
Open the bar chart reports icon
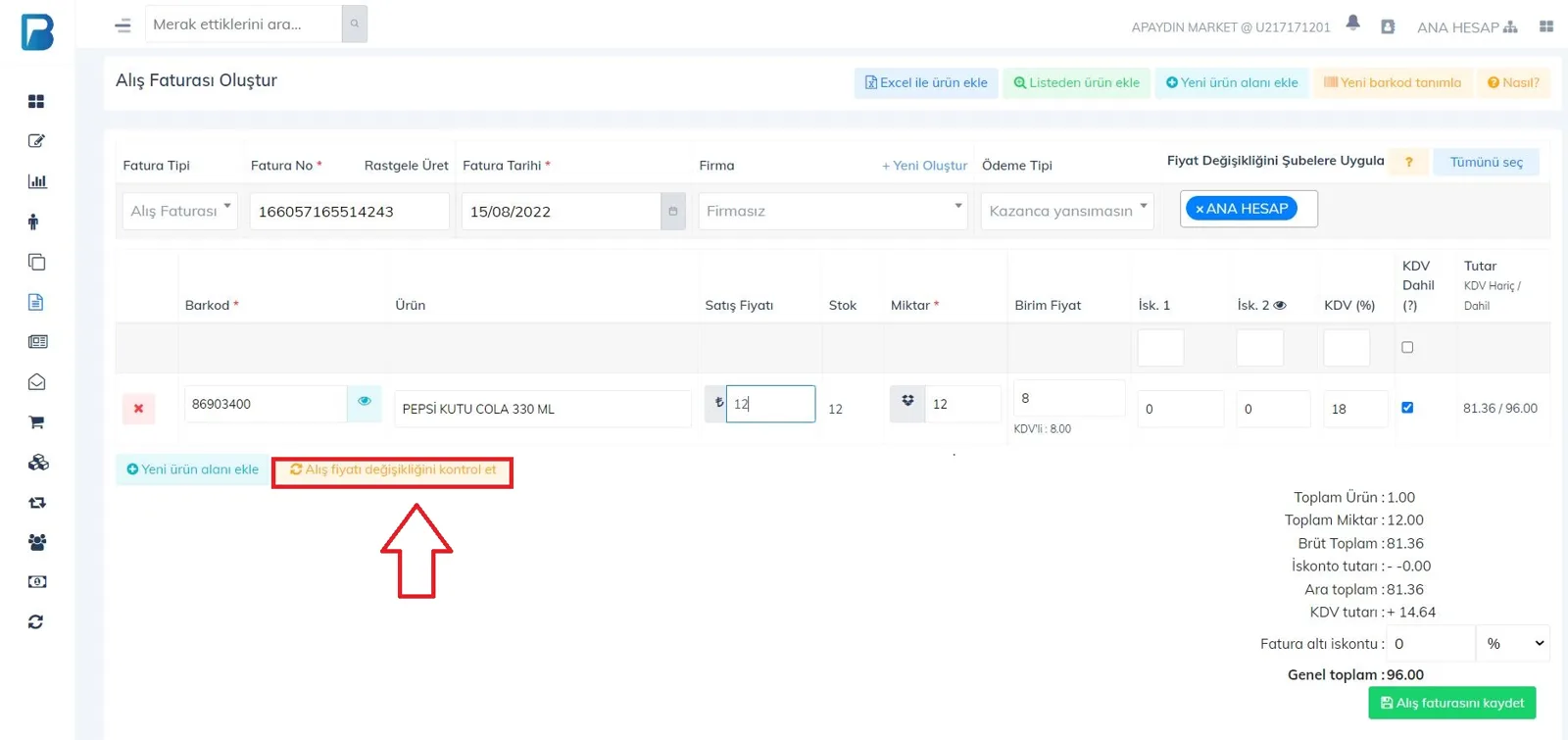pyautogui.click(x=36, y=181)
